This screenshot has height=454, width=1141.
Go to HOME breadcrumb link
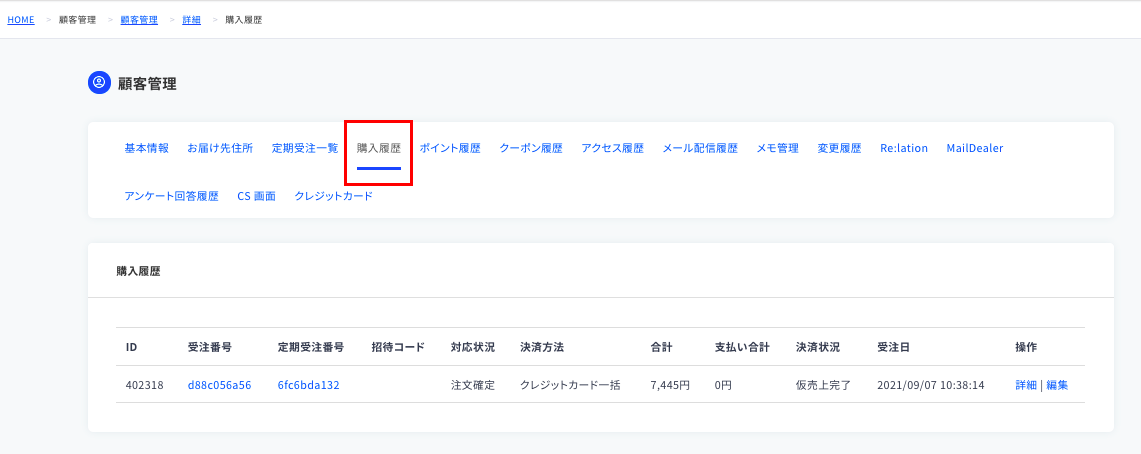pos(21,20)
